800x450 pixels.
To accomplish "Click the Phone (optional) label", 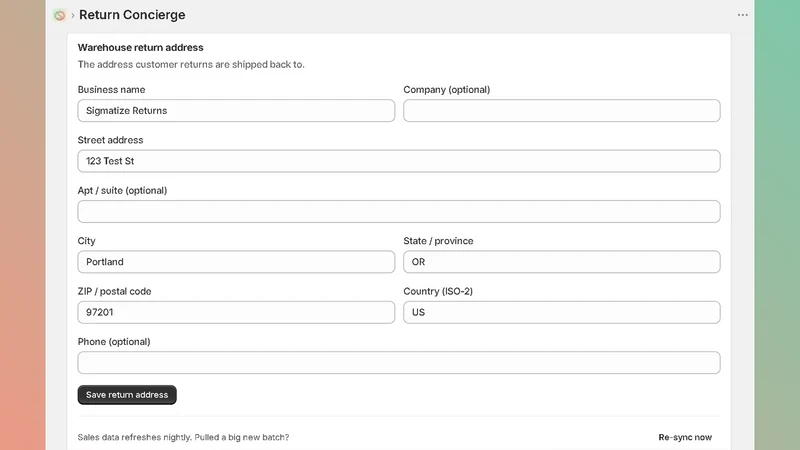I will tap(114, 342).
